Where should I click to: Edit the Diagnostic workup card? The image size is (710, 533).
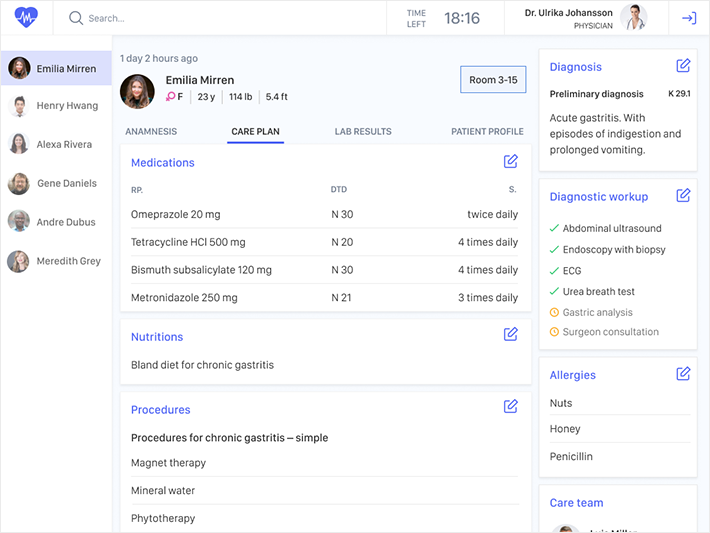683,196
